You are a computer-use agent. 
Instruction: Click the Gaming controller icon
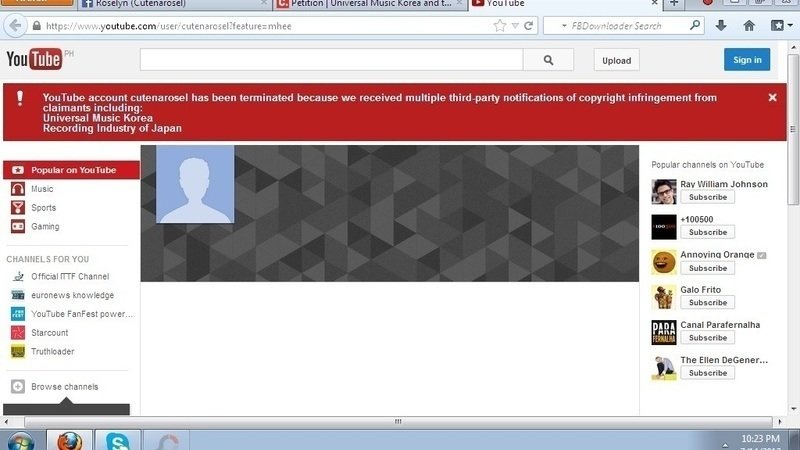click(18, 226)
